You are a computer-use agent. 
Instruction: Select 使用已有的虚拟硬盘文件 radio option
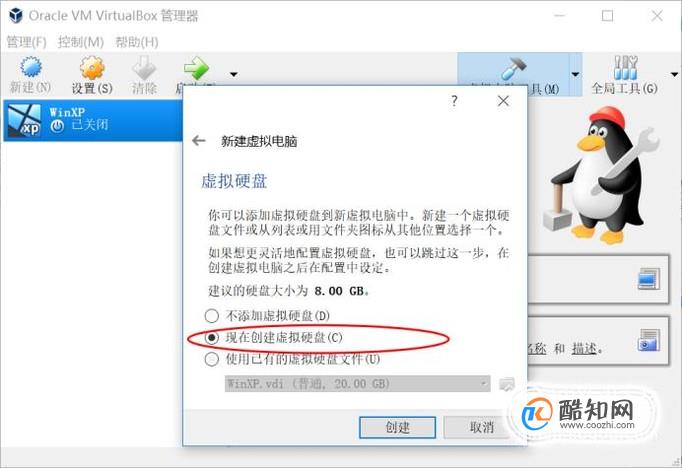[212, 359]
